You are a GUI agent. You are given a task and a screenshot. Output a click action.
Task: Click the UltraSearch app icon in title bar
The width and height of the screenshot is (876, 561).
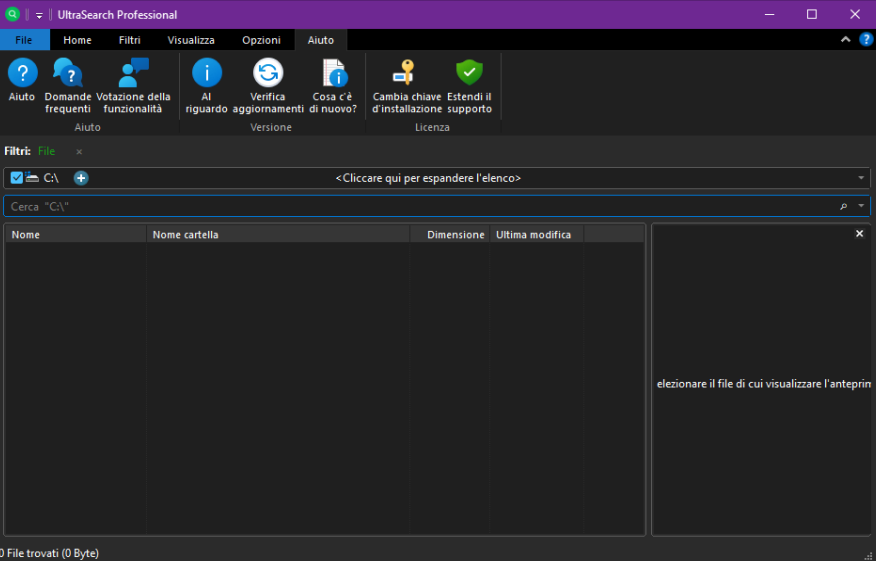12,15
